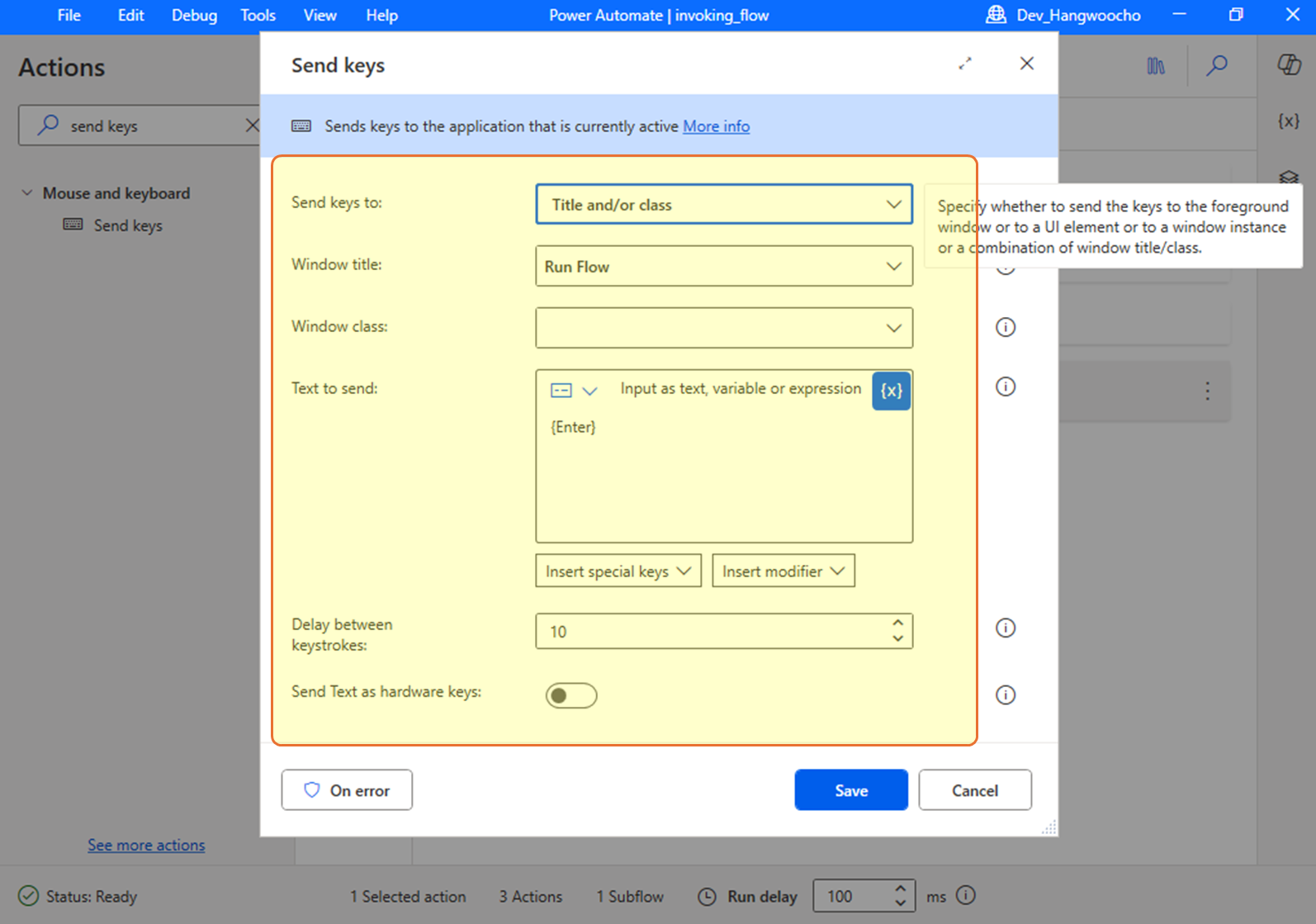Click the flow search magnifier icon
Image resolution: width=1316 pixels, height=924 pixels.
pyautogui.click(x=1216, y=65)
